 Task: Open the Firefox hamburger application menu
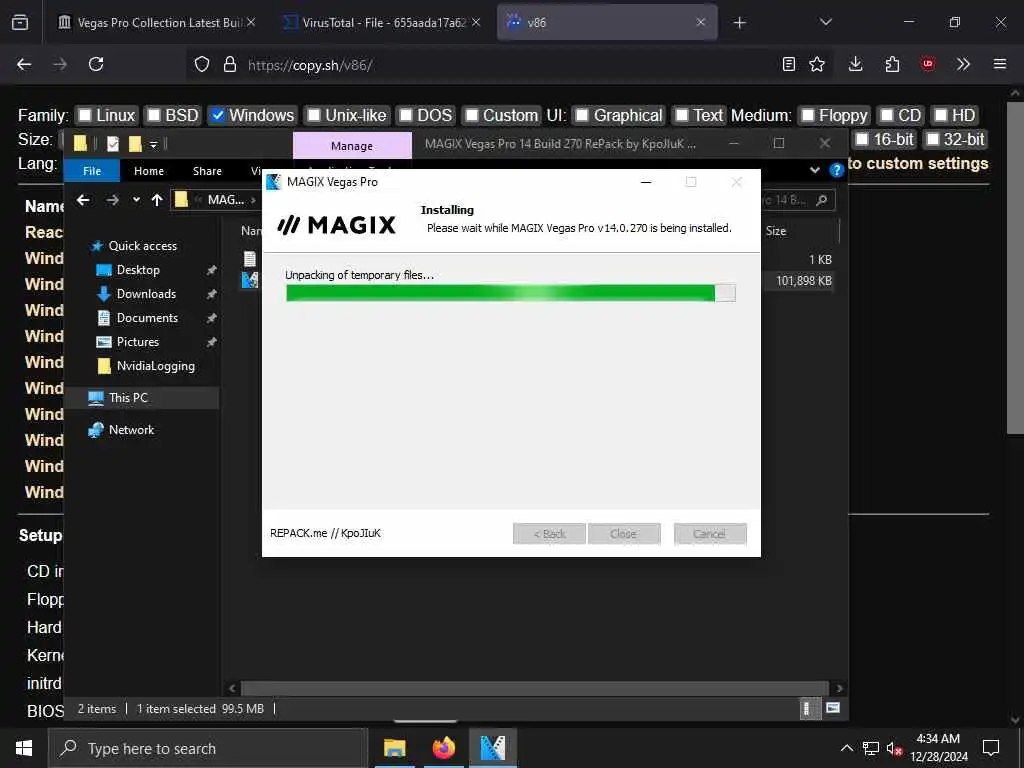pos(1000,64)
